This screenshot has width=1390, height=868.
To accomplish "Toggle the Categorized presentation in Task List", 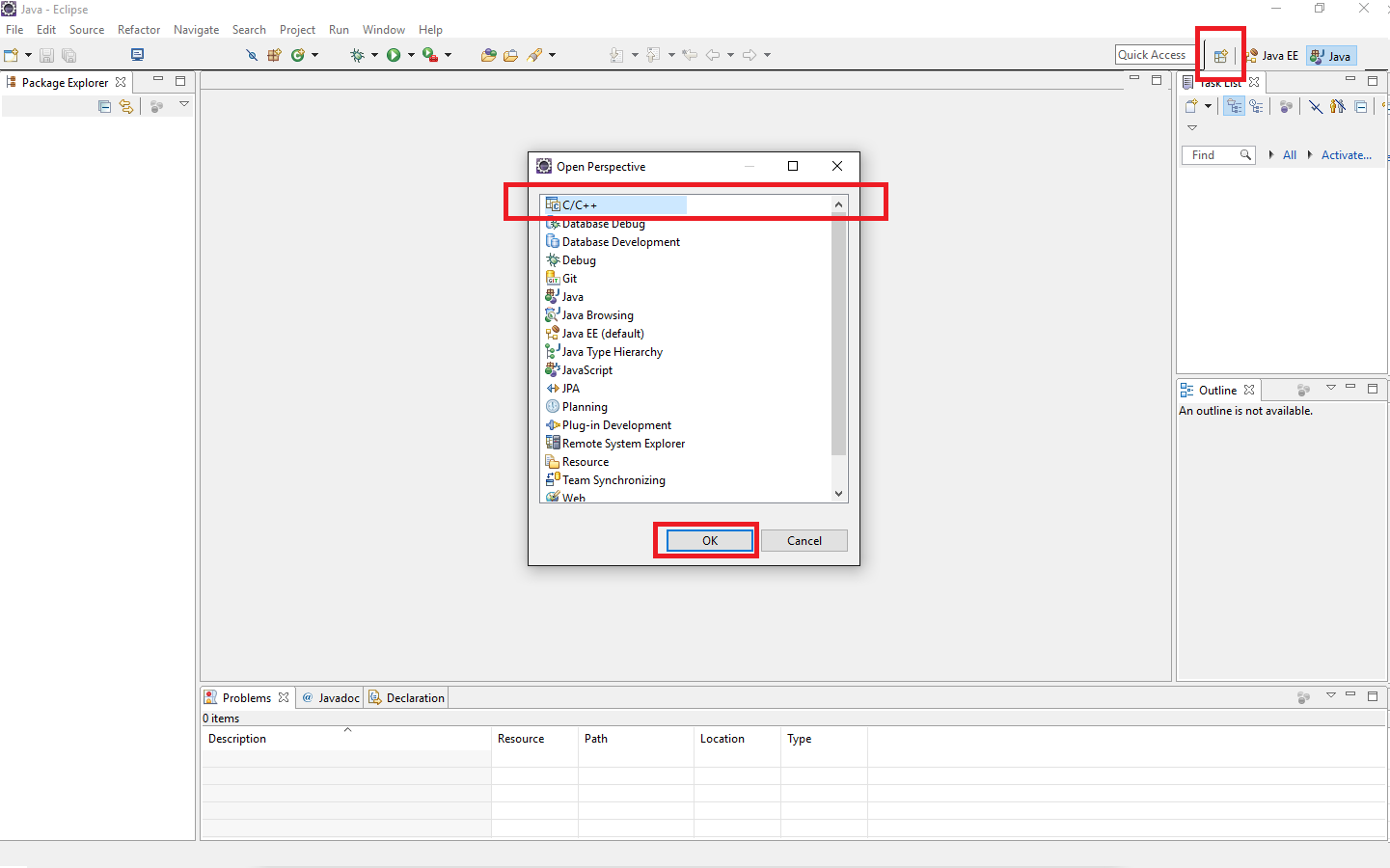I will (1234, 106).
